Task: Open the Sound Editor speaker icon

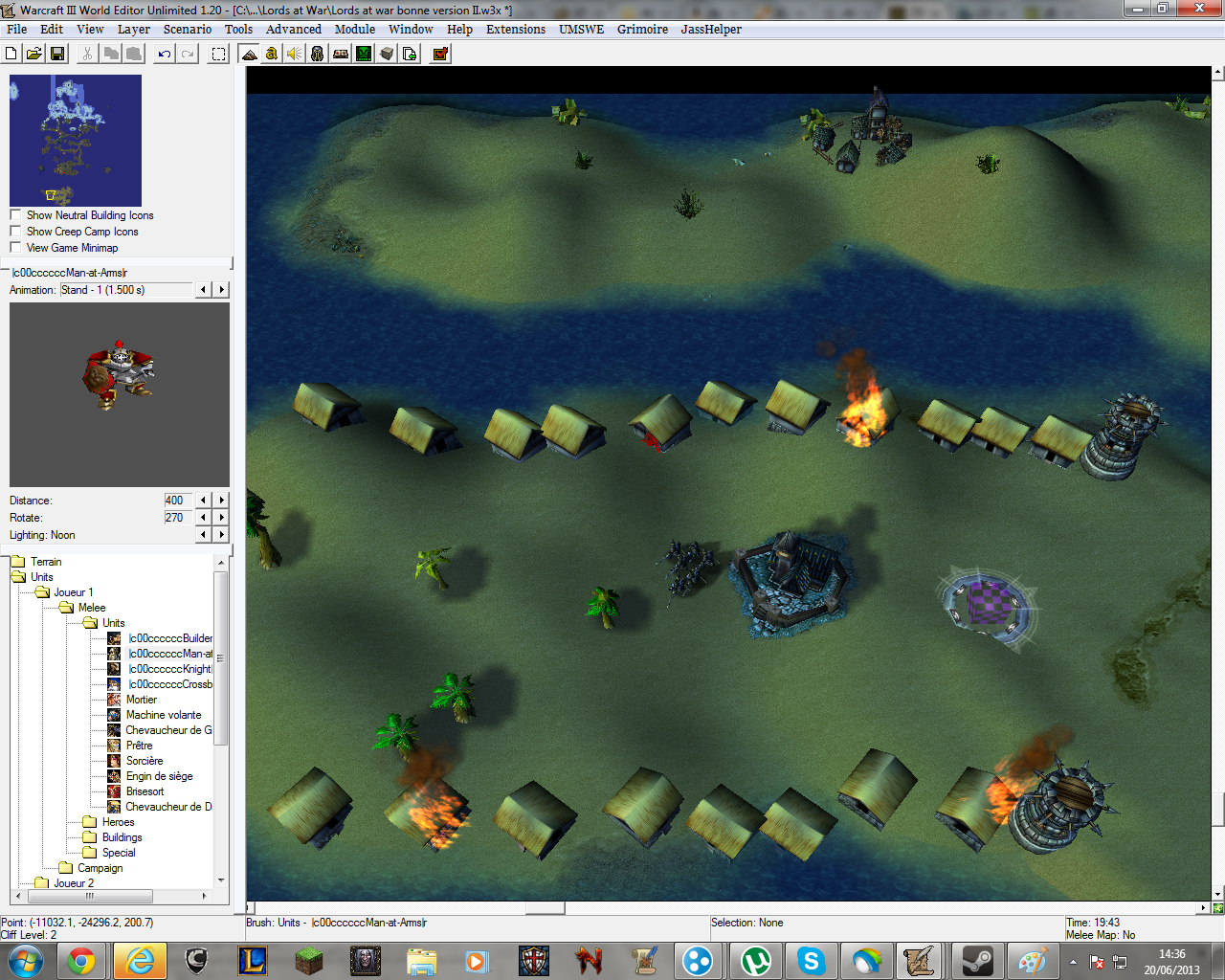Action: 295,54
